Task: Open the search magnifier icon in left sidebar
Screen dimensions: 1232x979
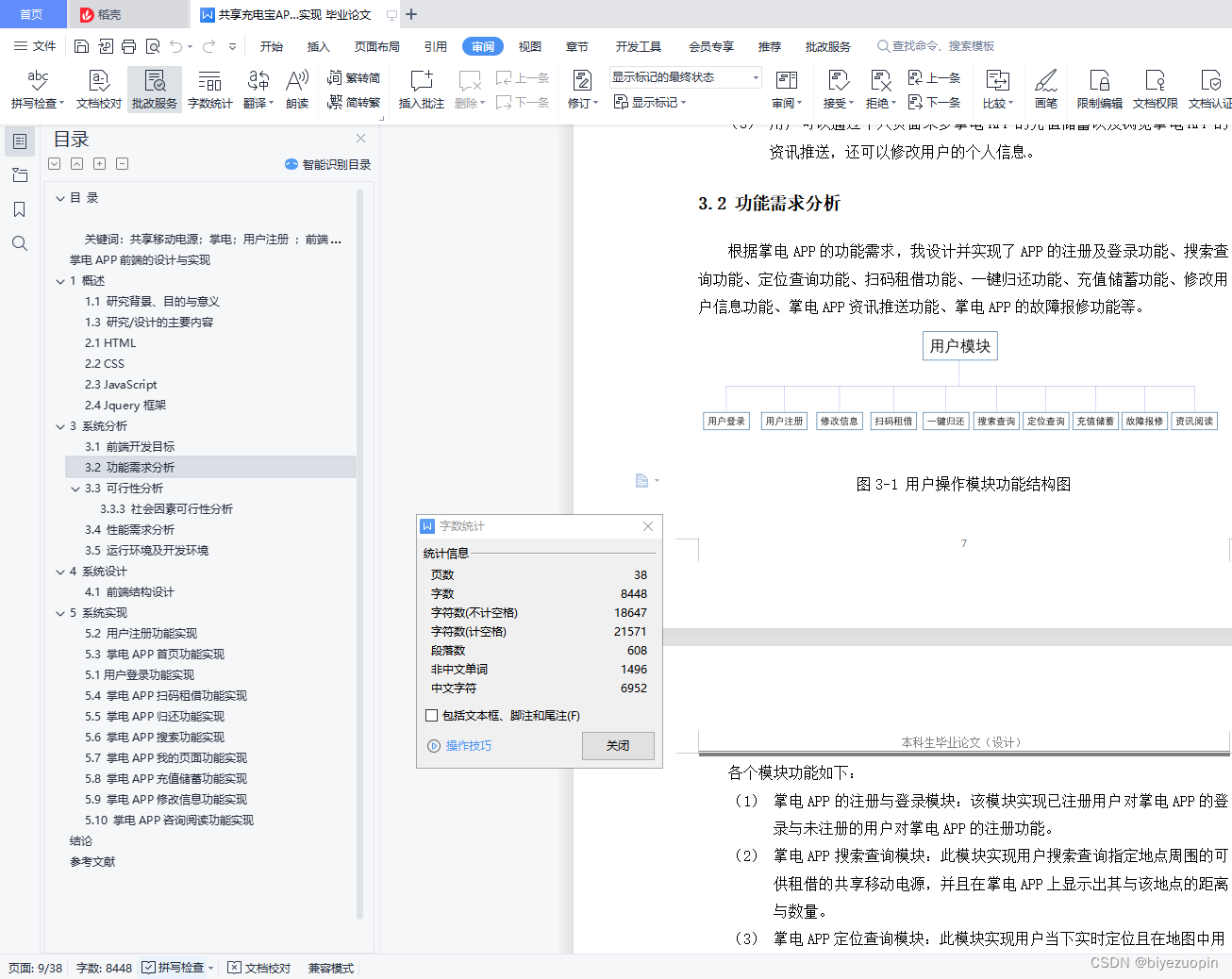Action: click(19, 243)
